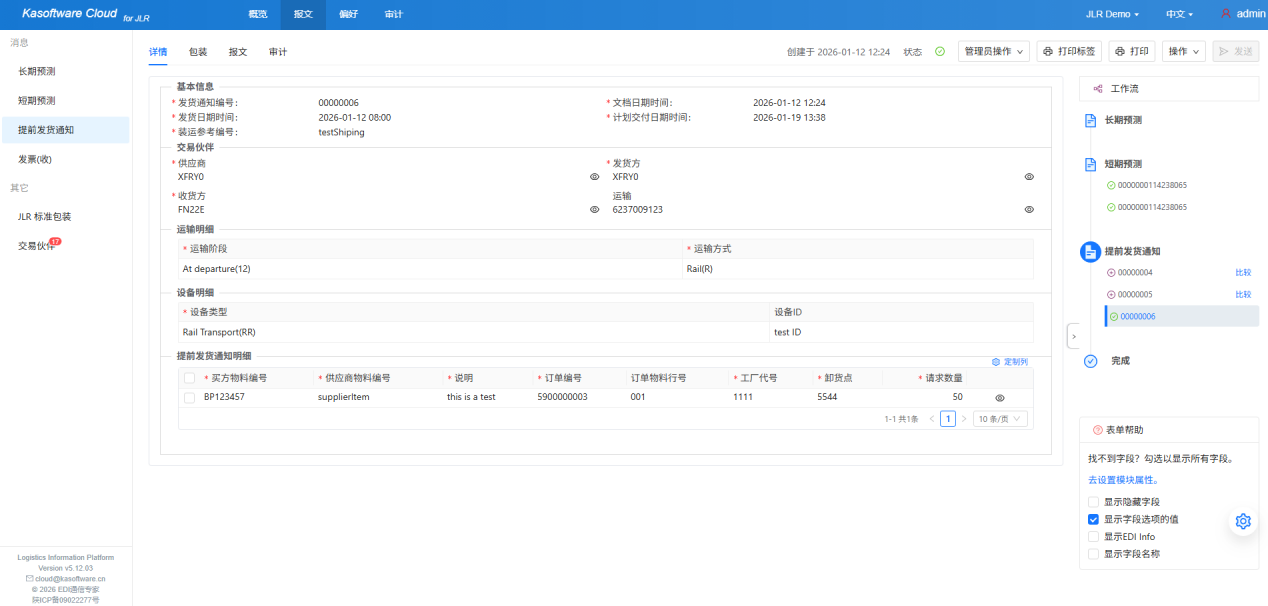
Task: Open the customize columns (定制列) option
Action: tap(1009, 362)
